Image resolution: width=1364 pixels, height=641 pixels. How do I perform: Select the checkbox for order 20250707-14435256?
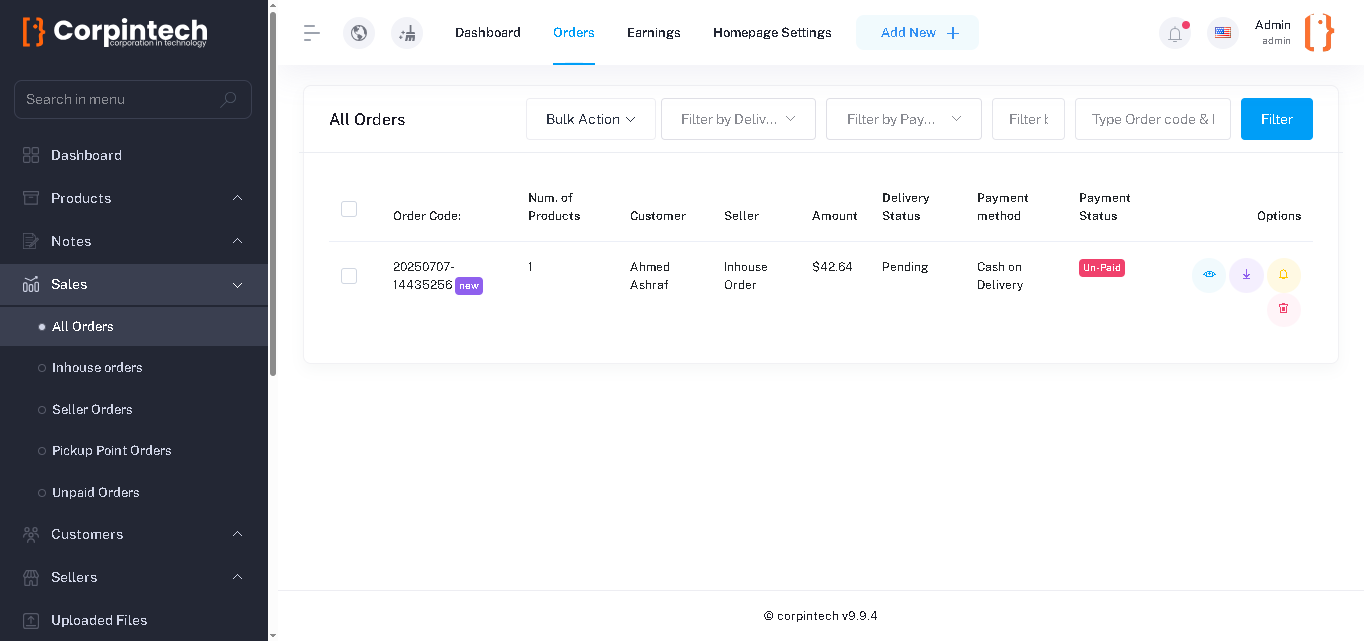point(348,275)
